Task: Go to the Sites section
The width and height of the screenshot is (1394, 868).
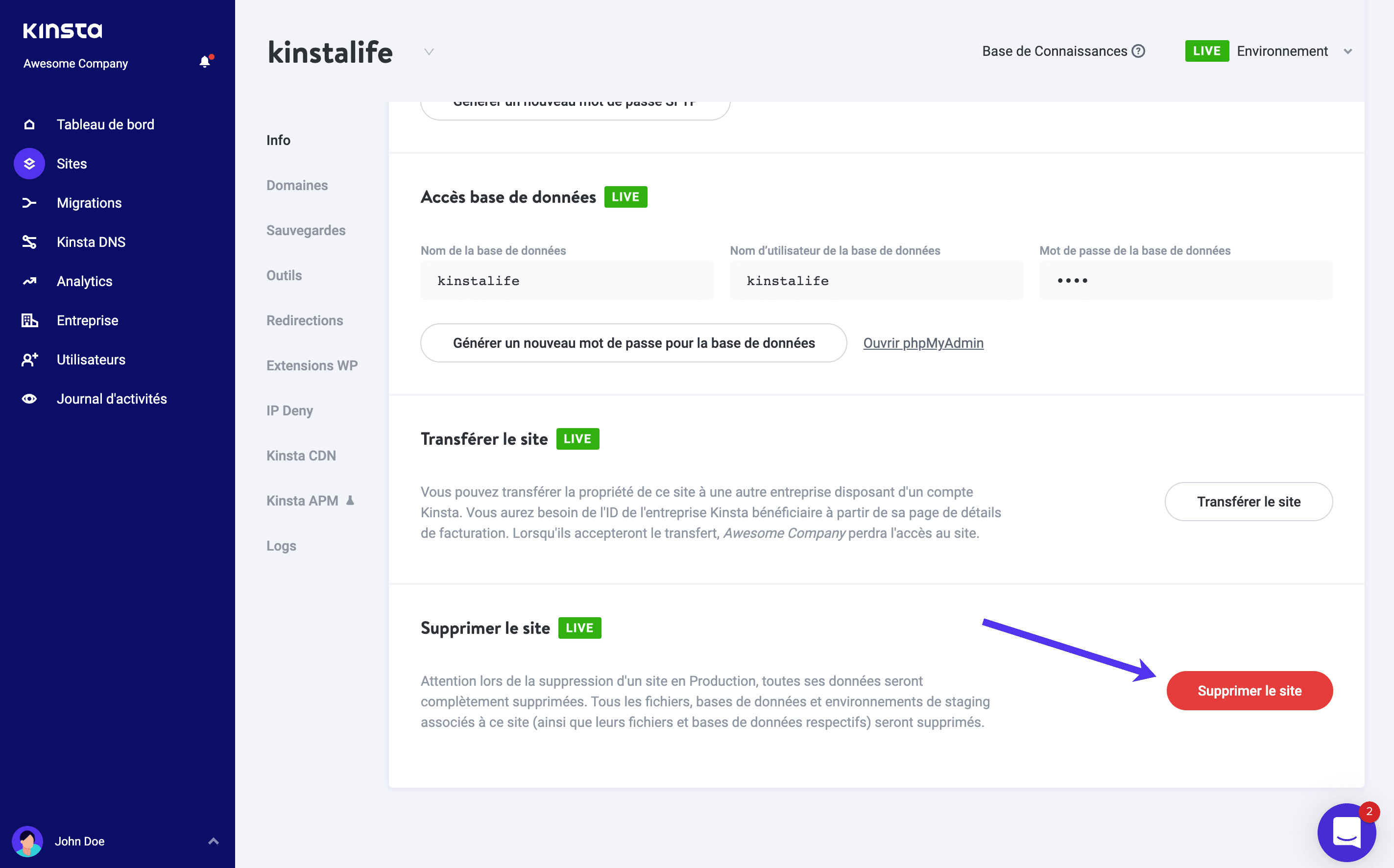Action: coord(72,164)
